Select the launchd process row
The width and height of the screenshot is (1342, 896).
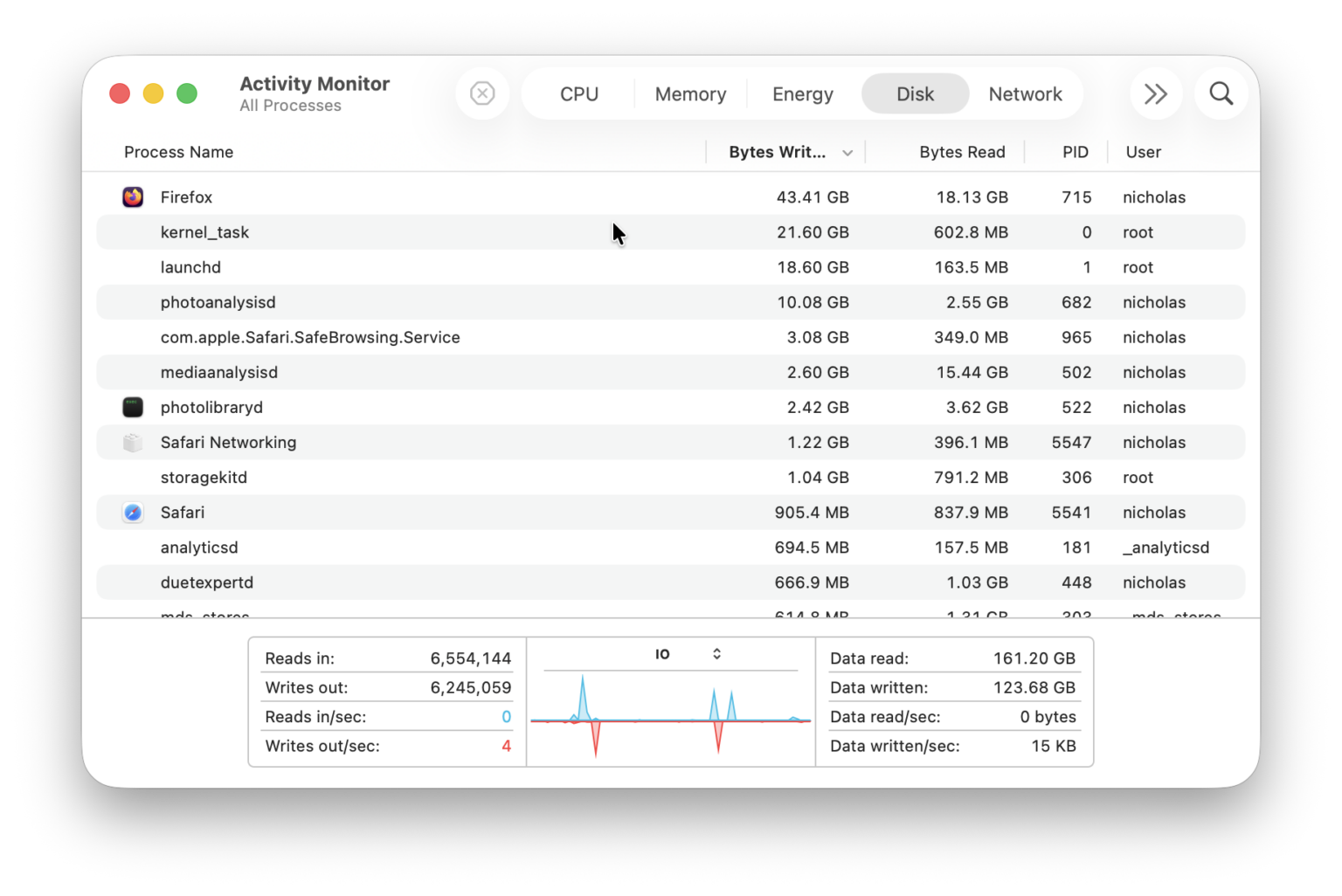(670, 267)
